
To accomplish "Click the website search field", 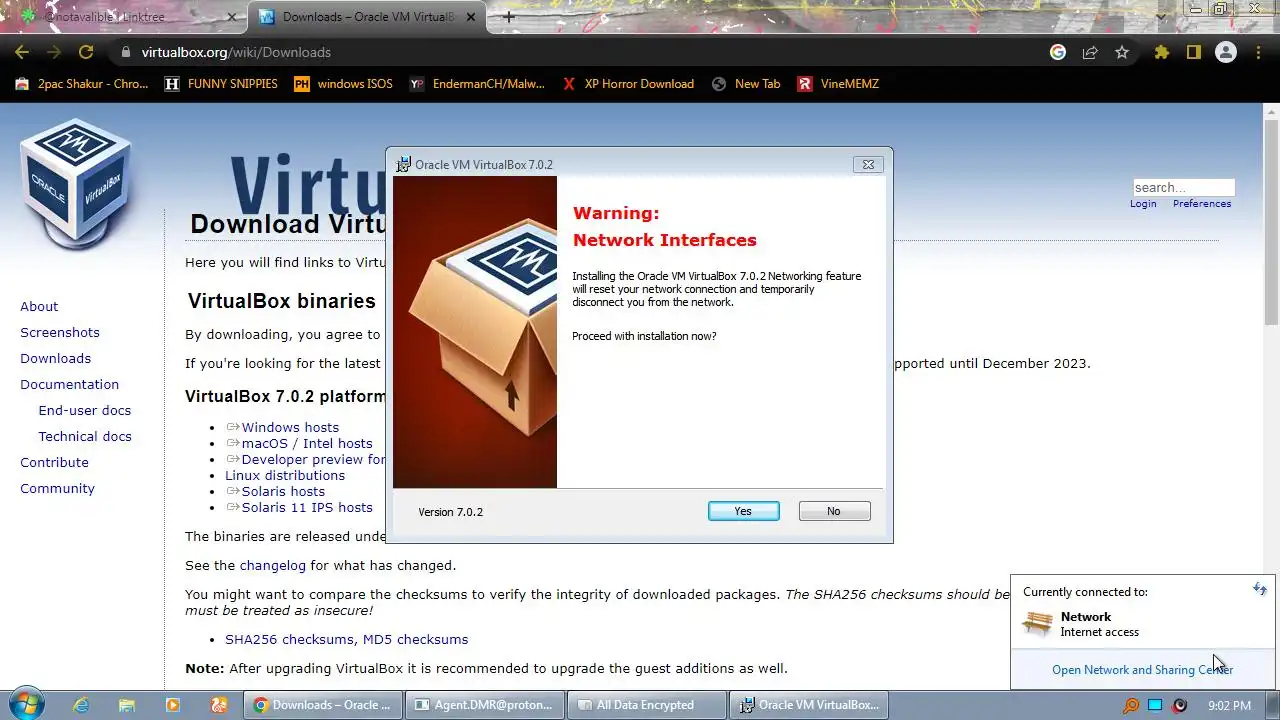I will coord(1183,187).
